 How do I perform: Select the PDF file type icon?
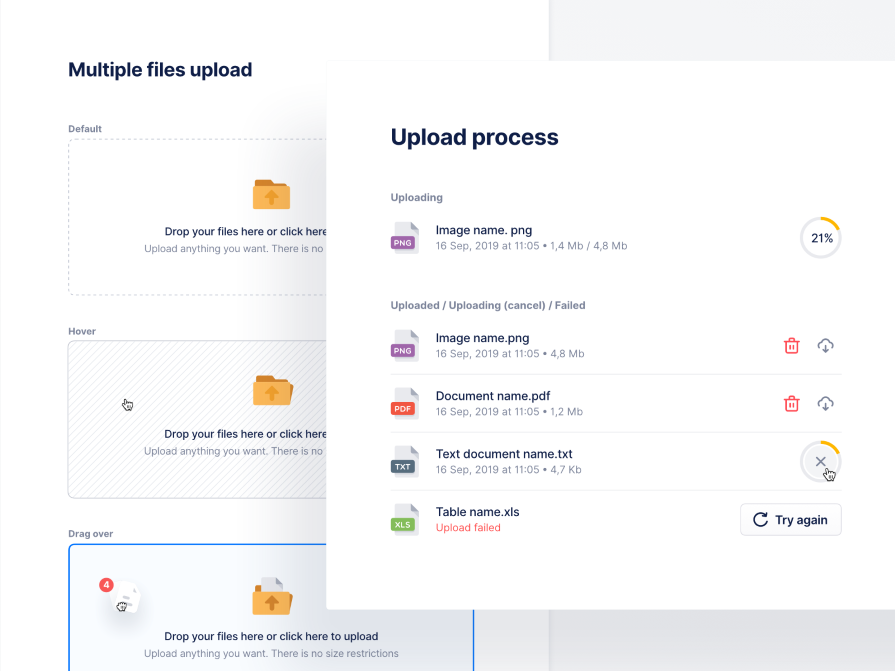pos(404,403)
